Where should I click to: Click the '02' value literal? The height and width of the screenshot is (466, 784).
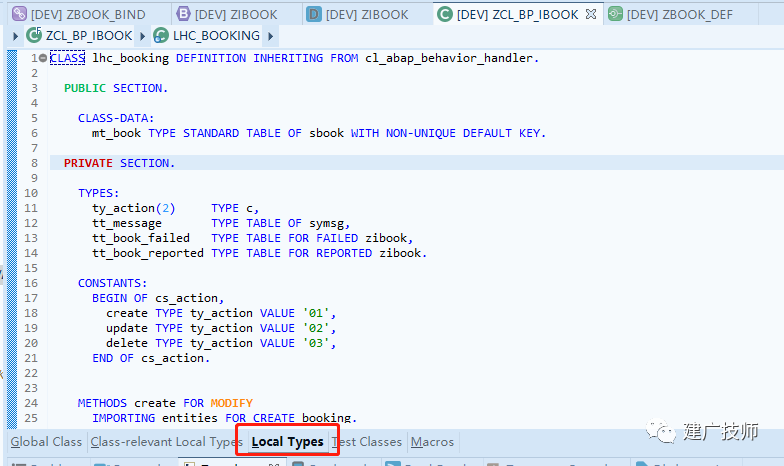pyautogui.click(x=316, y=328)
